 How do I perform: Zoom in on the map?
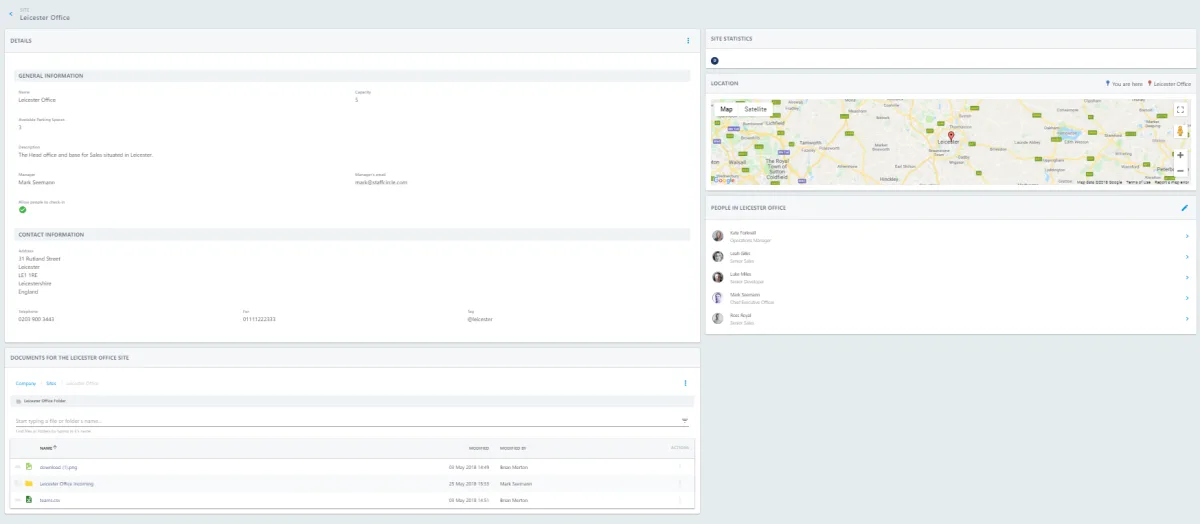click(1180, 155)
